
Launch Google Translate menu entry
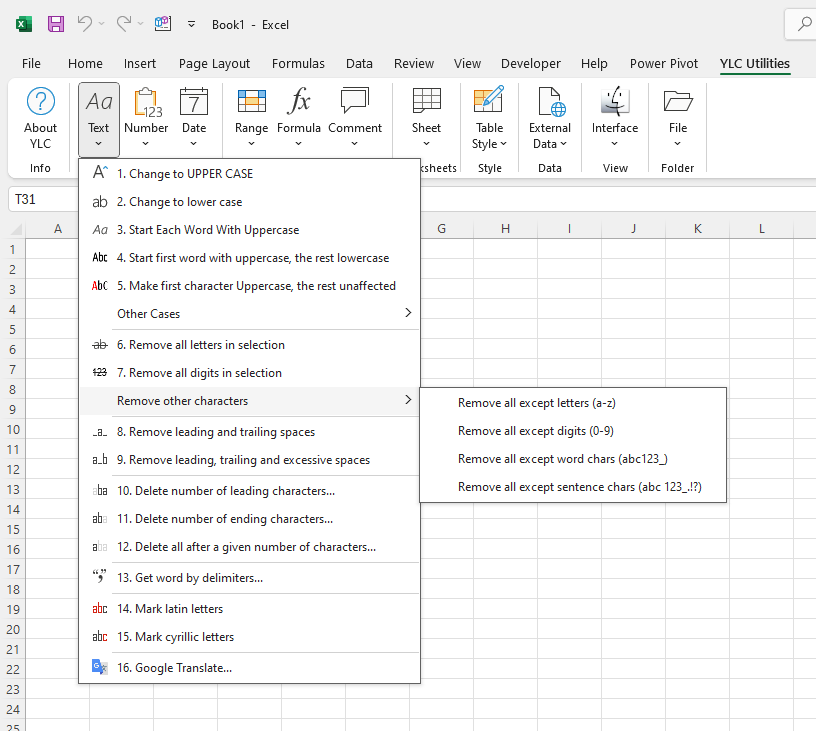[x=174, y=668]
